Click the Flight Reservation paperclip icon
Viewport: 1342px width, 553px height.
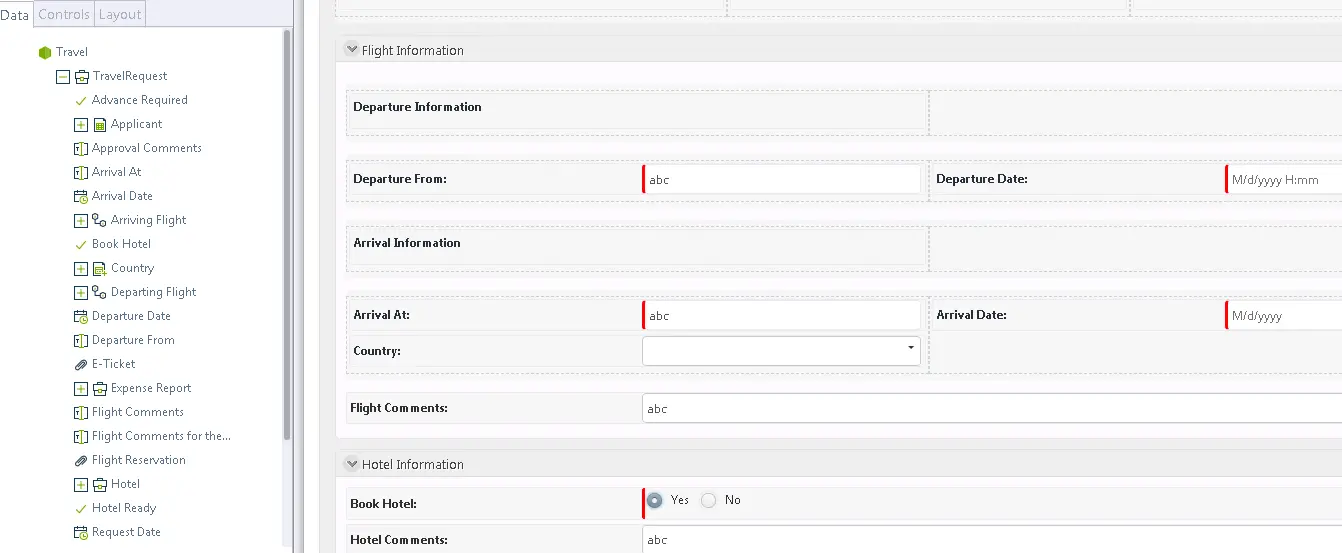pos(81,460)
